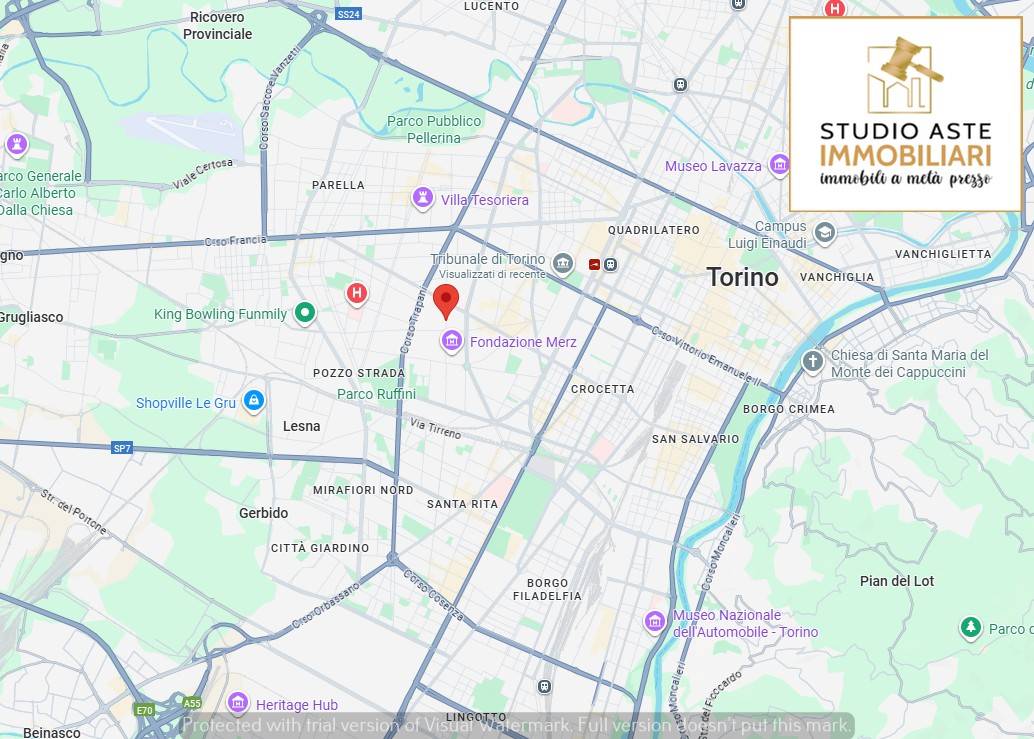Select the Campus Luigi Einaudi marker
This screenshot has width=1034, height=739.
(x=824, y=231)
